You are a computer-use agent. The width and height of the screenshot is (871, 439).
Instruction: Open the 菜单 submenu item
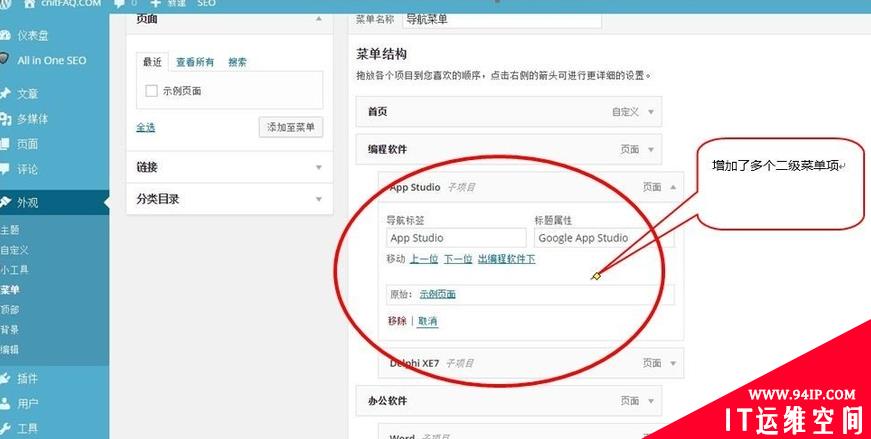tap(10, 290)
